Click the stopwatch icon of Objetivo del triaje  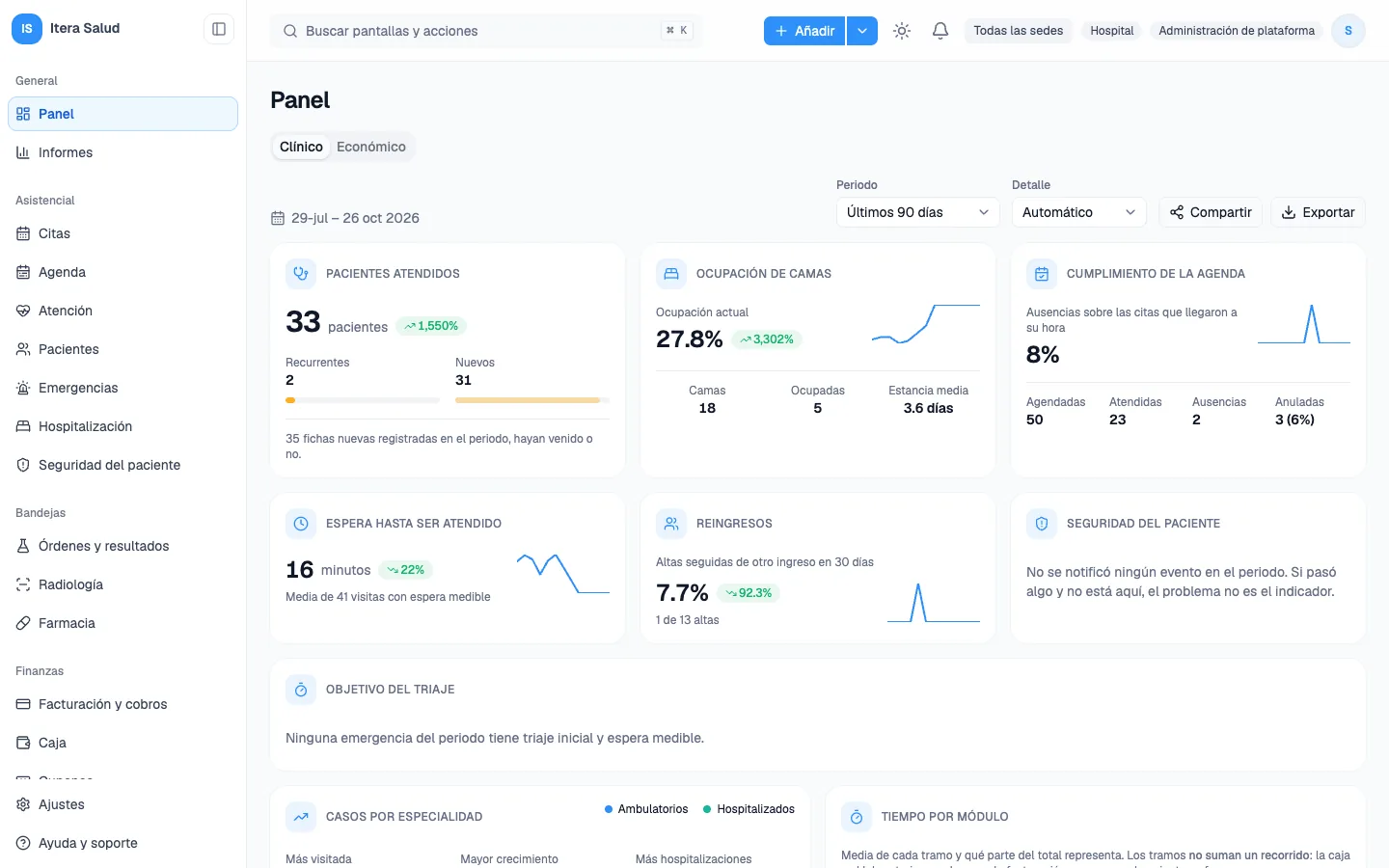[301, 690]
